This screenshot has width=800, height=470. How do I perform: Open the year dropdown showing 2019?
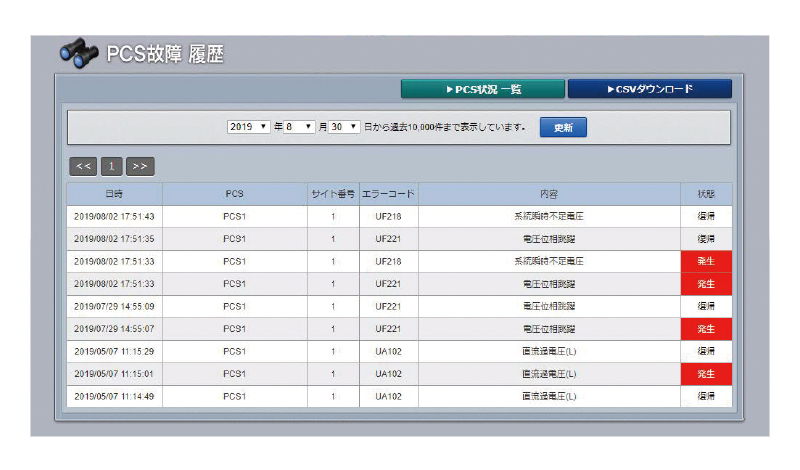coord(248,127)
